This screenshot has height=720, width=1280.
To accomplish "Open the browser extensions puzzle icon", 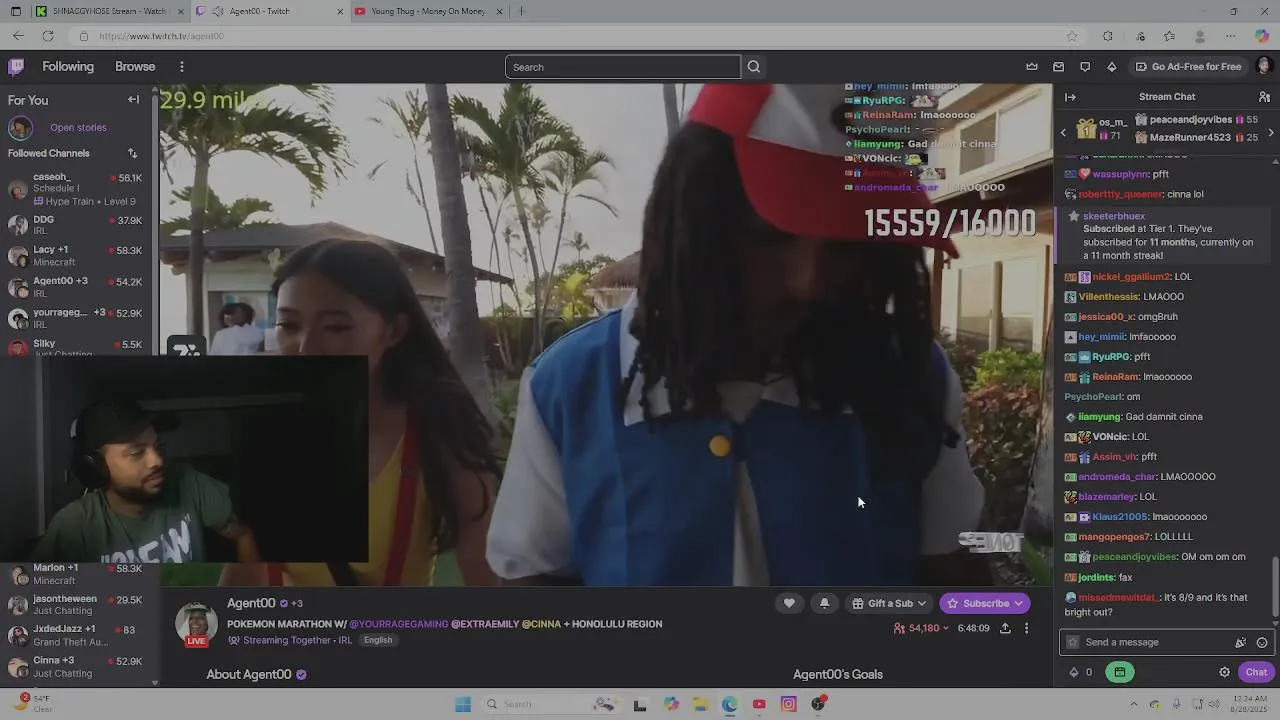I will click(x=1107, y=36).
